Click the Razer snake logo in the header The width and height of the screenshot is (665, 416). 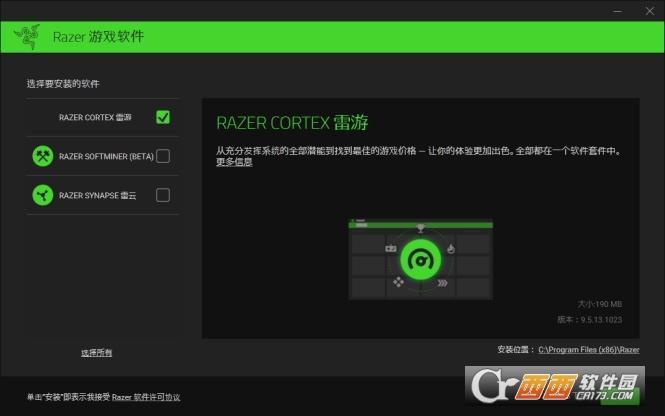(27, 36)
